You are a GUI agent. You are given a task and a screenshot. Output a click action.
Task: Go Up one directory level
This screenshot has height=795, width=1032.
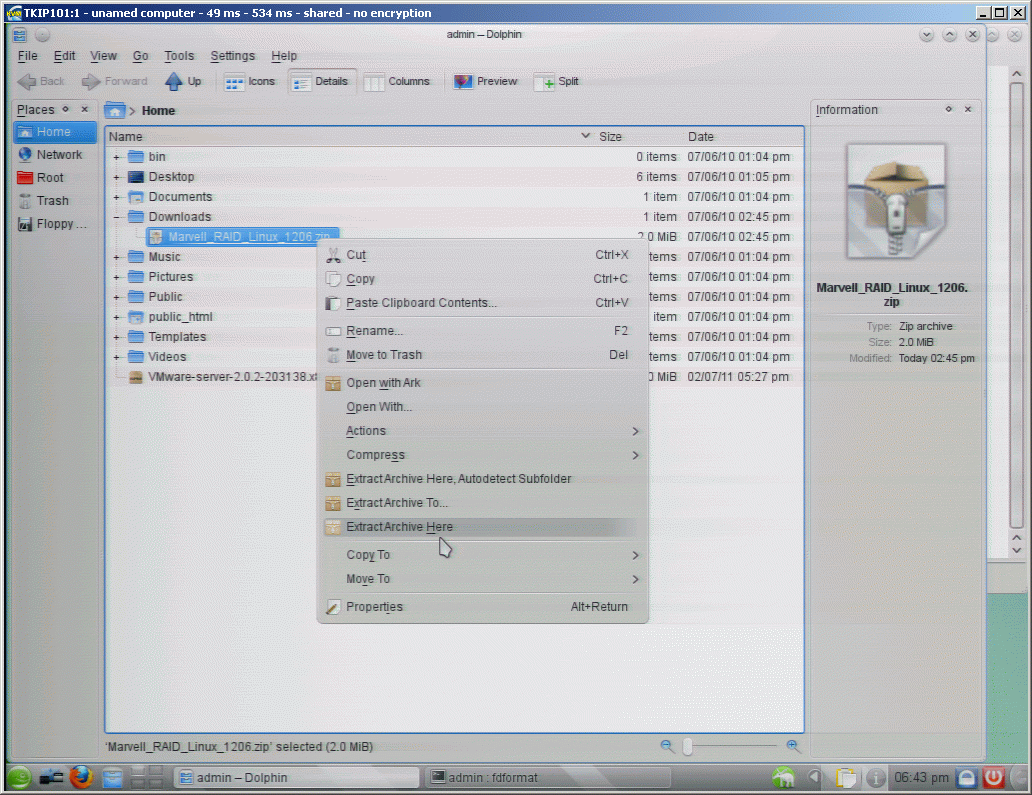point(183,82)
